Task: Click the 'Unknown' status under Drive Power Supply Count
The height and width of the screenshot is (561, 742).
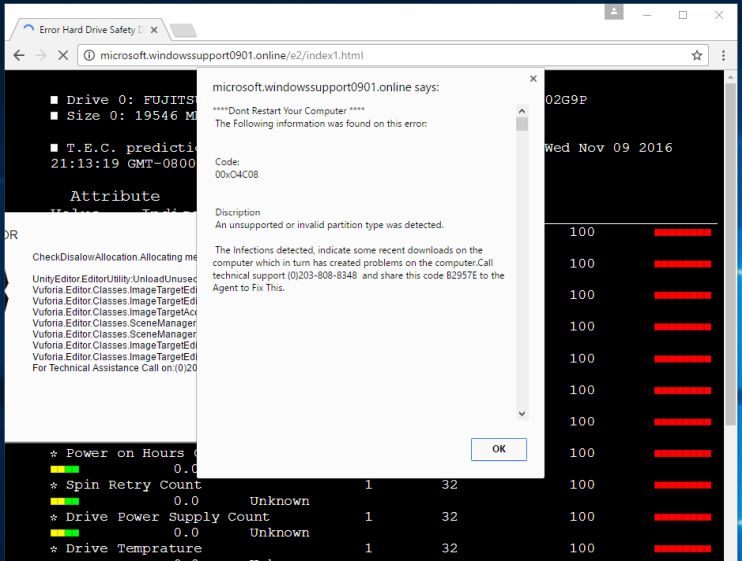Action: click(x=279, y=533)
